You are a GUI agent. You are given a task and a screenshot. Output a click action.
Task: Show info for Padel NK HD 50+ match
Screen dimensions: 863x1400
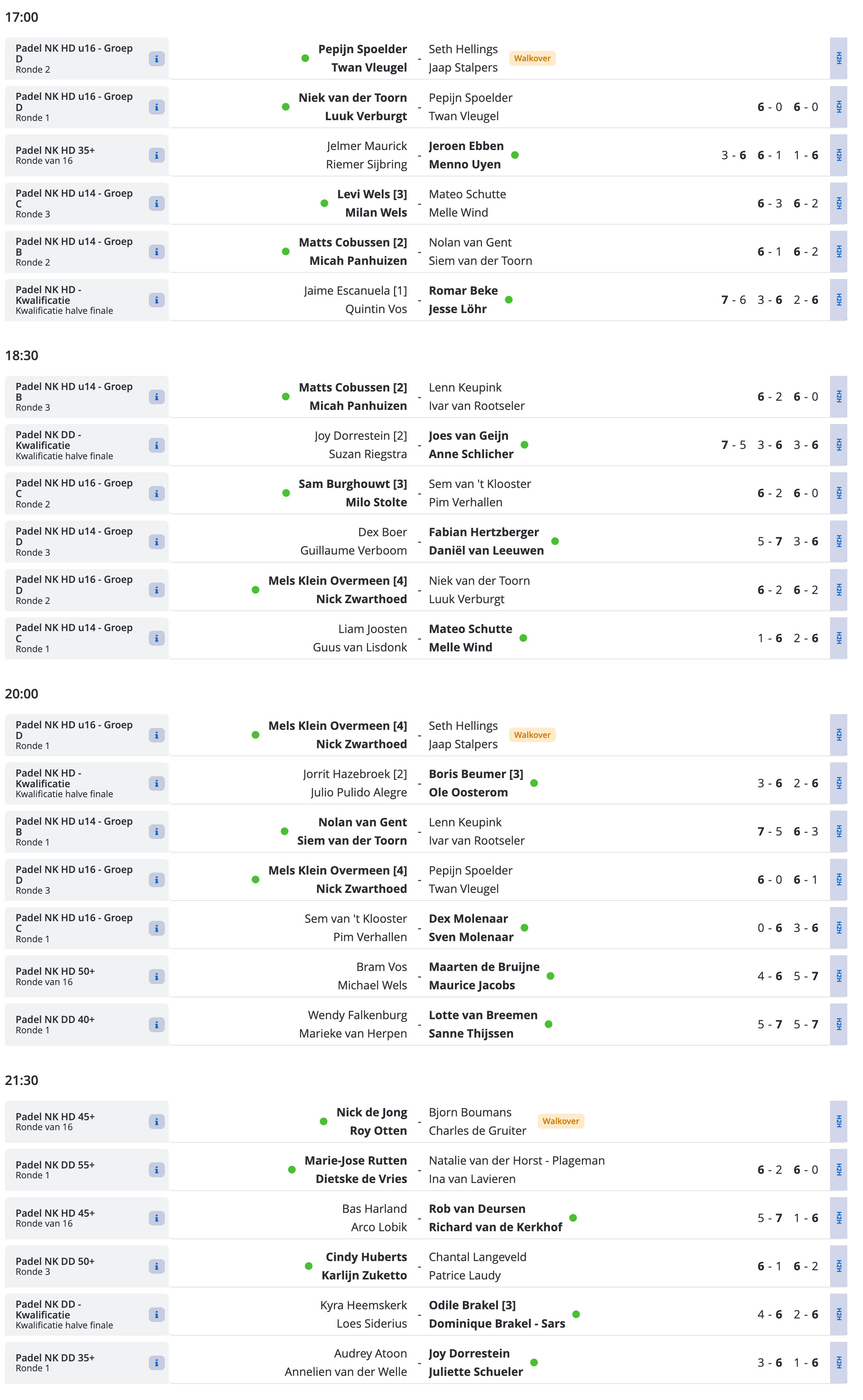point(156,976)
